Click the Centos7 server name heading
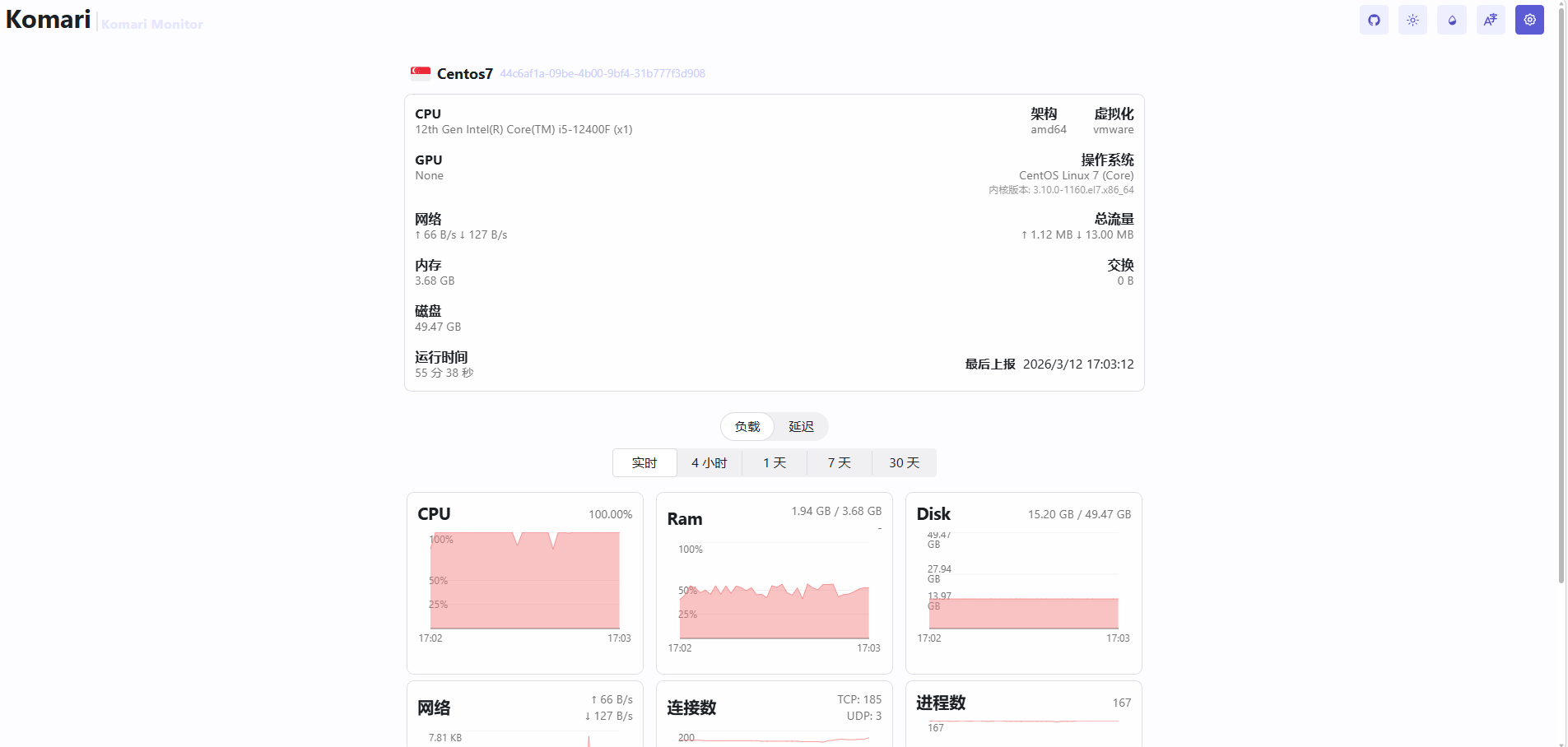Viewport: 1568px width, 747px height. (464, 74)
